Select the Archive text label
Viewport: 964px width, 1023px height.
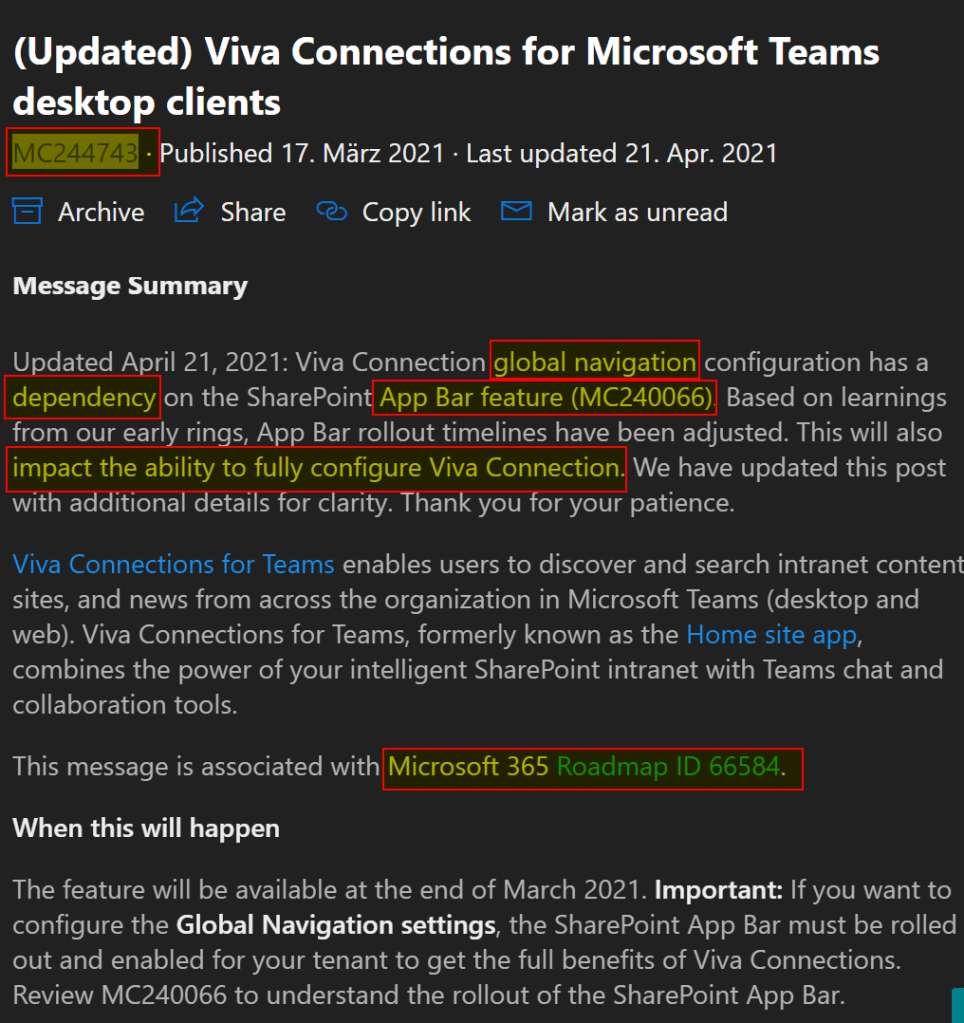(101, 212)
